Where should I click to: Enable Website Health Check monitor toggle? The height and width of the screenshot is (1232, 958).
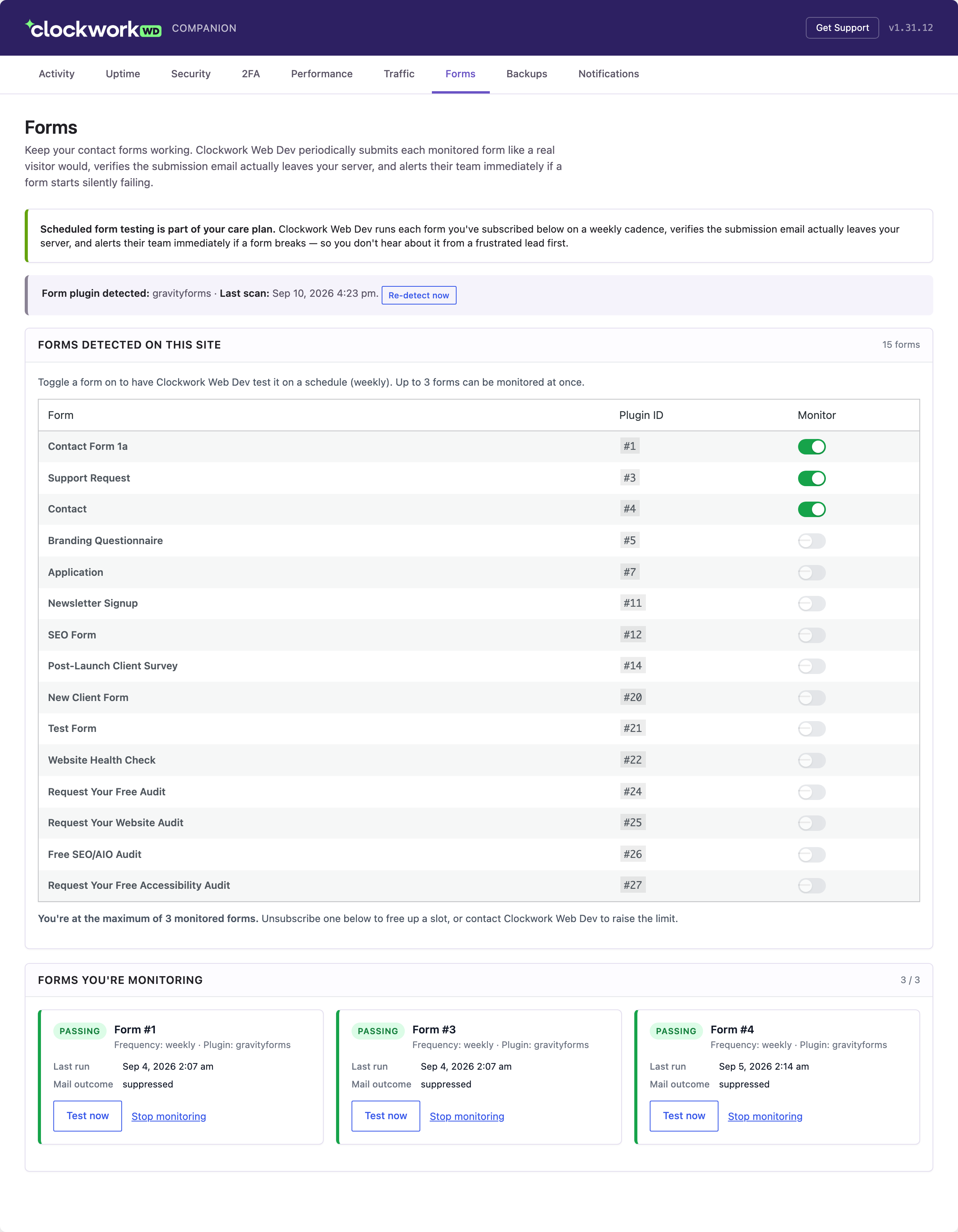pyautogui.click(x=811, y=761)
